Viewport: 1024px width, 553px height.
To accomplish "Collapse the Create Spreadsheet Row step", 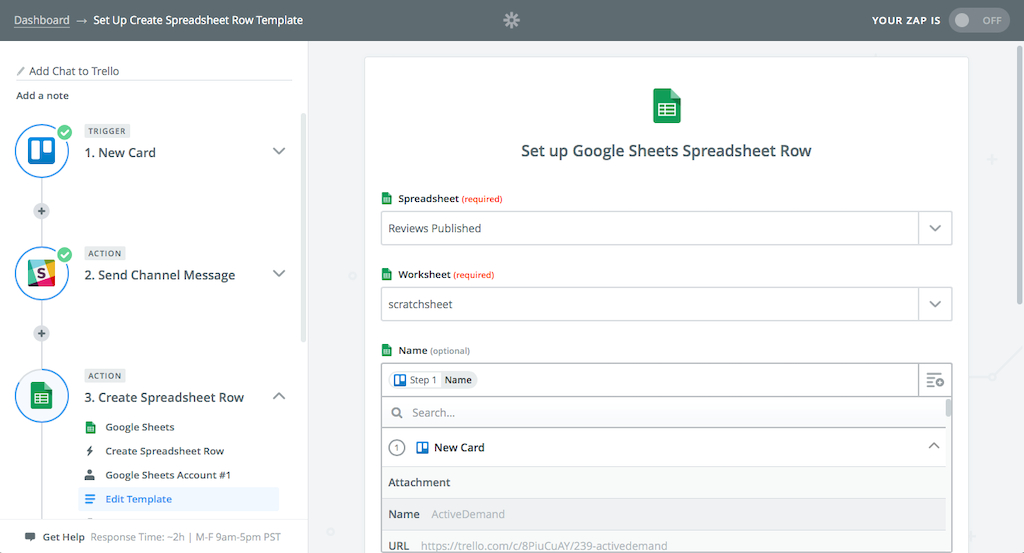I will (x=279, y=397).
